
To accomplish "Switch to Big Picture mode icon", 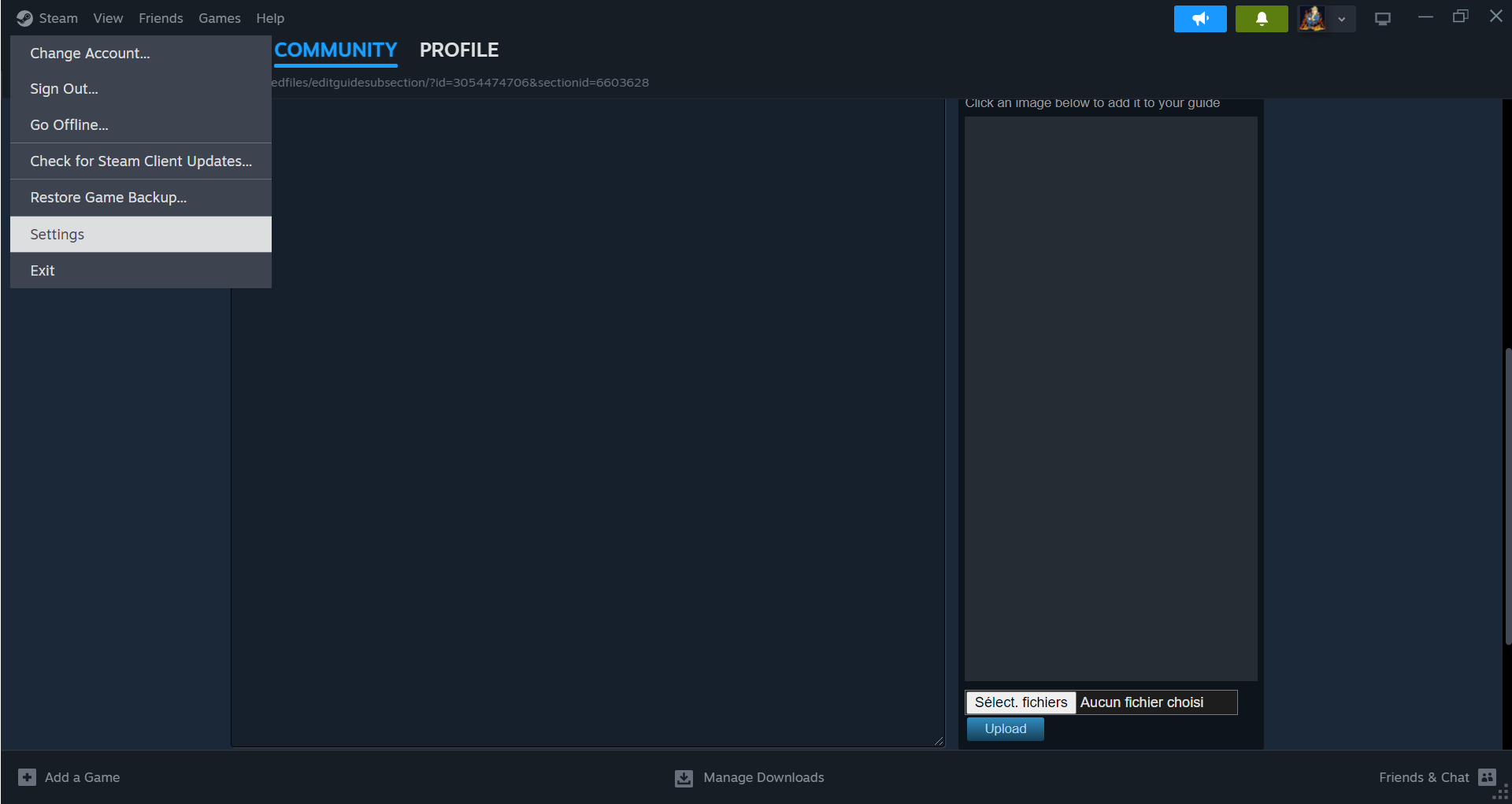I will pos(1383,19).
